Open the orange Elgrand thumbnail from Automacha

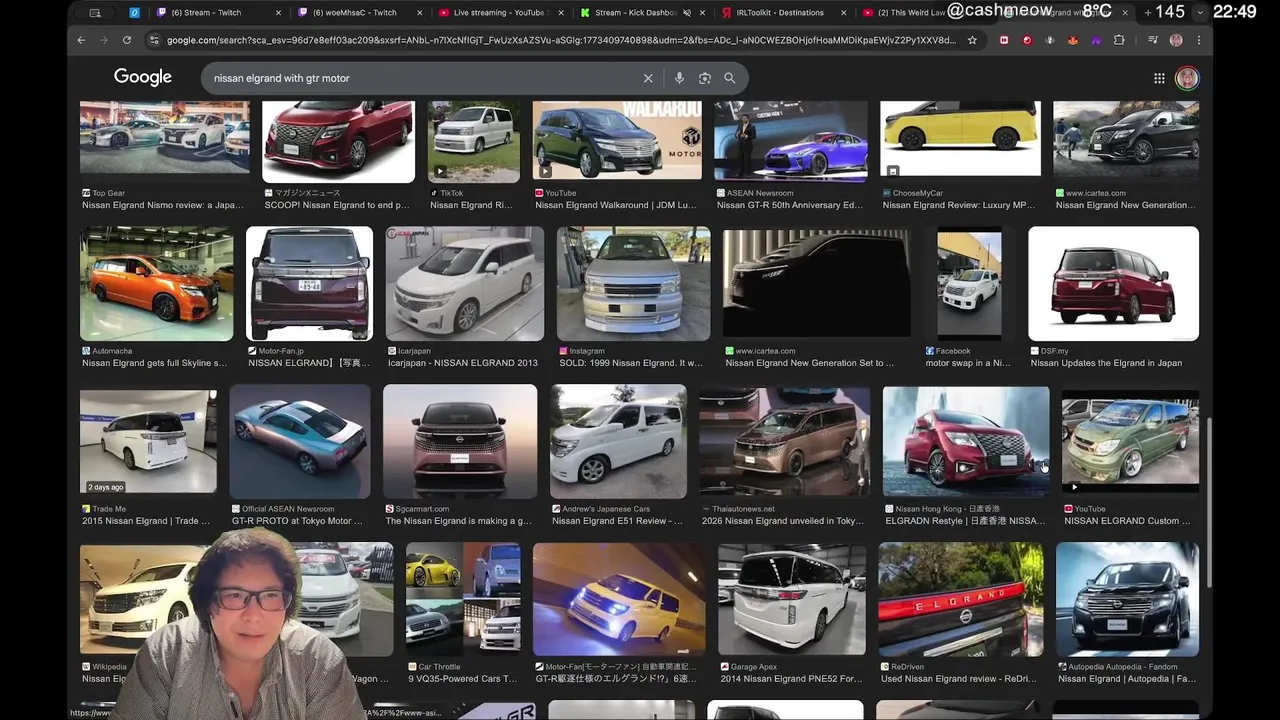click(x=156, y=284)
